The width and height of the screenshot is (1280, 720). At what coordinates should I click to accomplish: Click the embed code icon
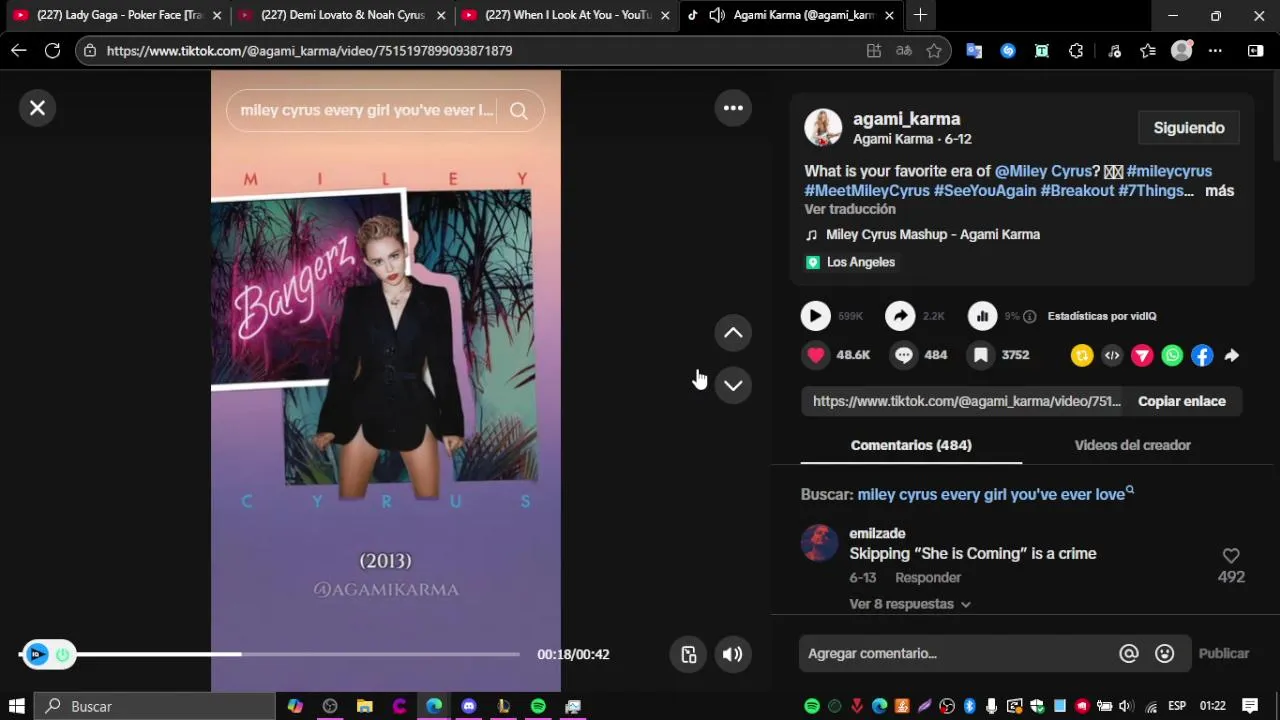coord(1112,355)
